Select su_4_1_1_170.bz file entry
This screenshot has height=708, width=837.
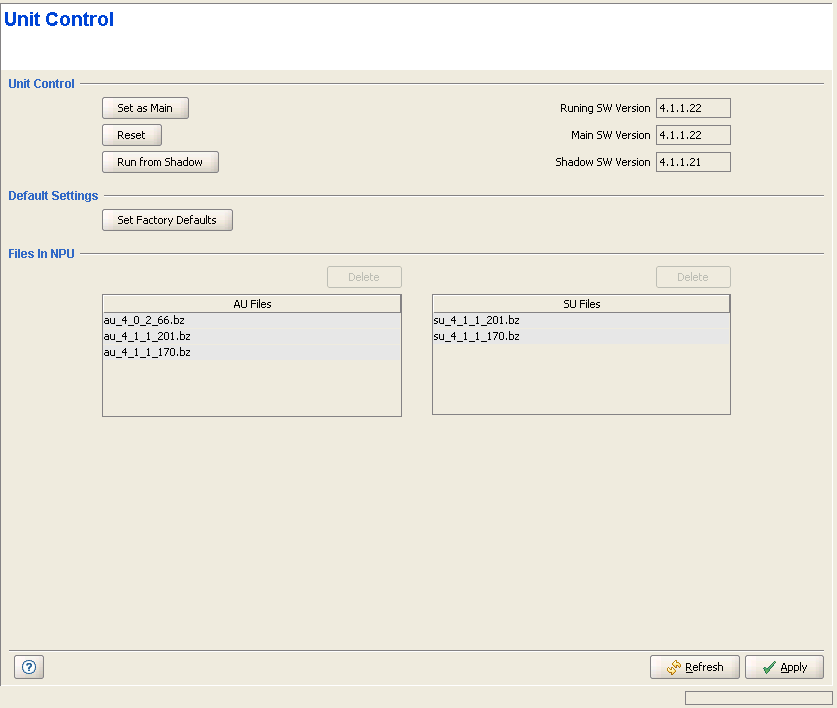(x=476, y=336)
